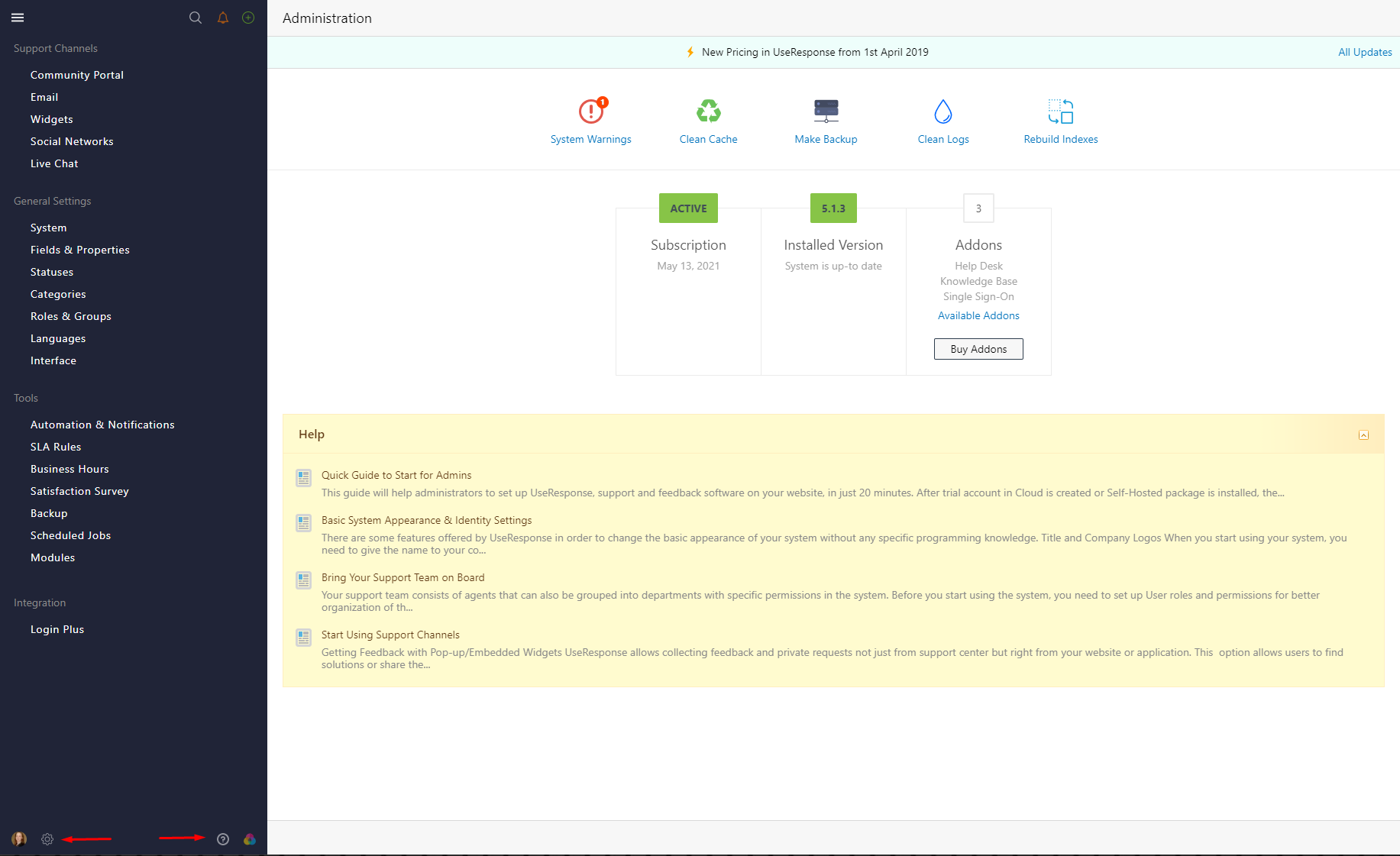Go to Widgets settings

(x=52, y=119)
